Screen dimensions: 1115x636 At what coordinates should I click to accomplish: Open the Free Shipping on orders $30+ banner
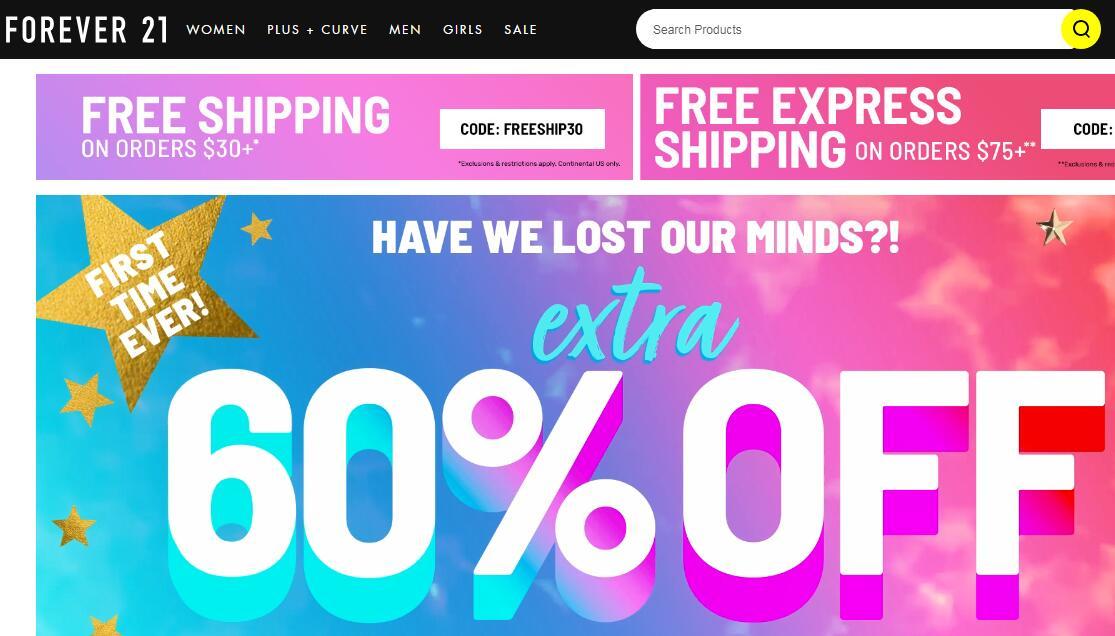pyautogui.click(x=334, y=127)
